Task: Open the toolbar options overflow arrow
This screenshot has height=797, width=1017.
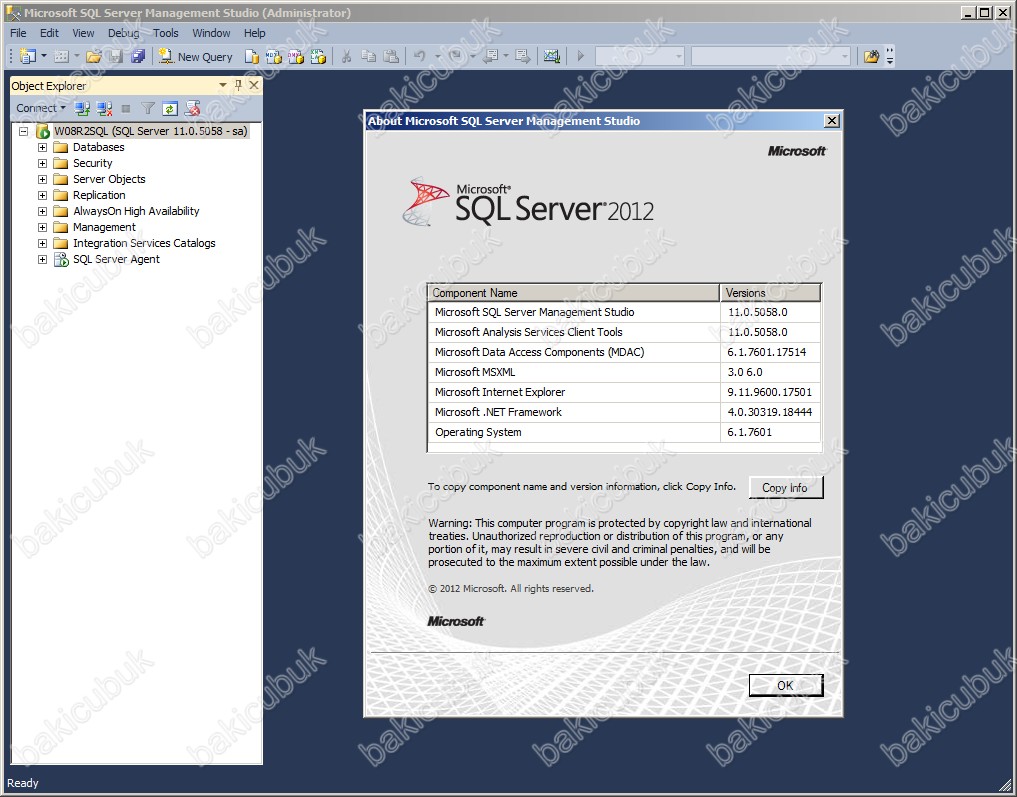Action: (x=890, y=56)
